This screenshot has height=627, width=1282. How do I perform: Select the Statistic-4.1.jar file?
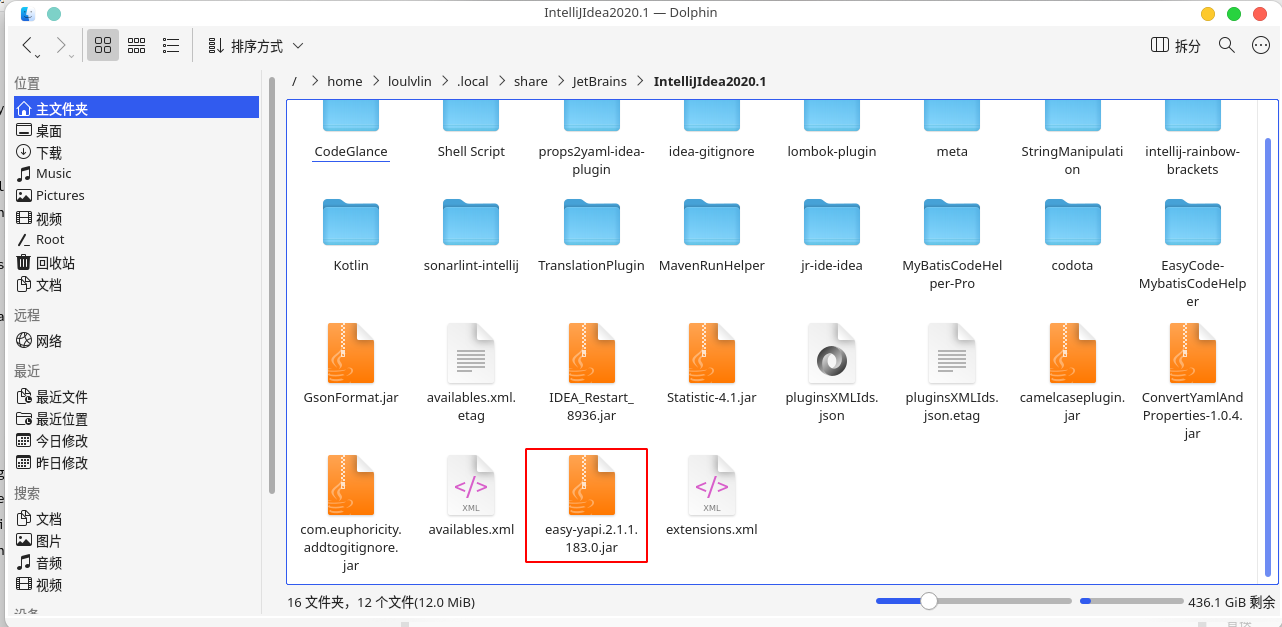[x=712, y=365]
